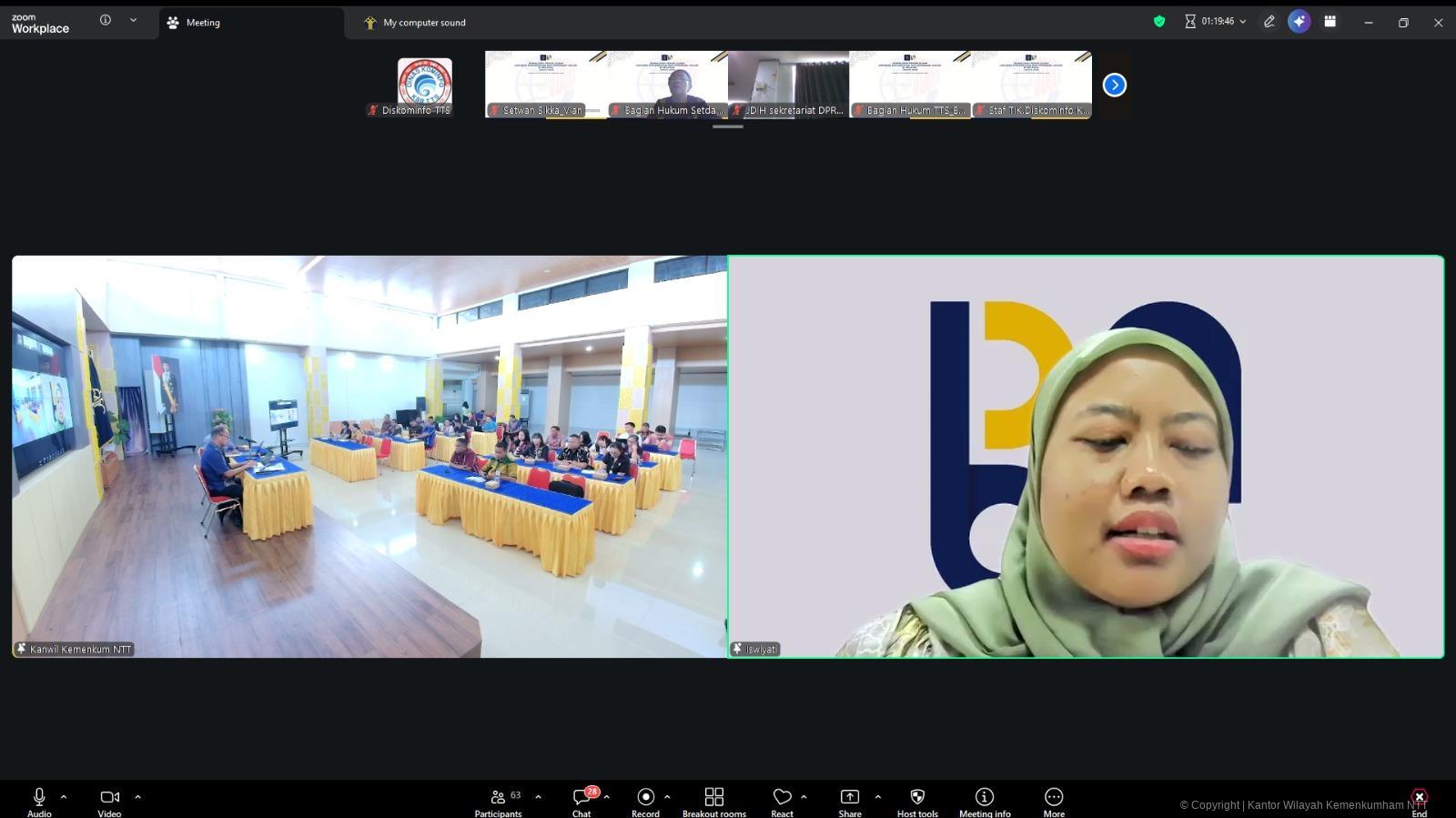Image resolution: width=1456 pixels, height=818 pixels.
Task: Select the My computer sound tab
Action: tap(423, 23)
